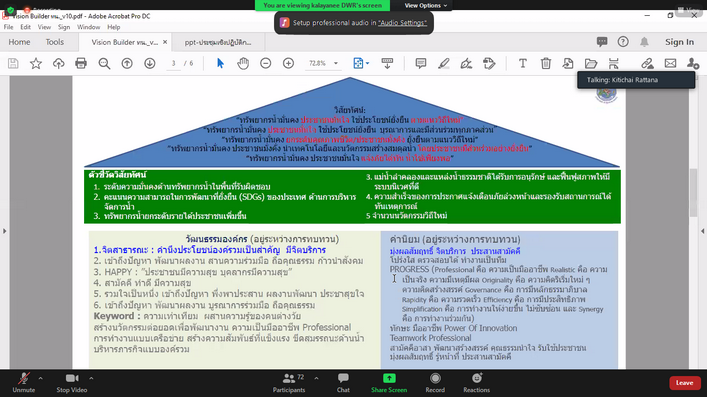Open the Audio Settings link
The image size is (707, 397).
(402, 23)
